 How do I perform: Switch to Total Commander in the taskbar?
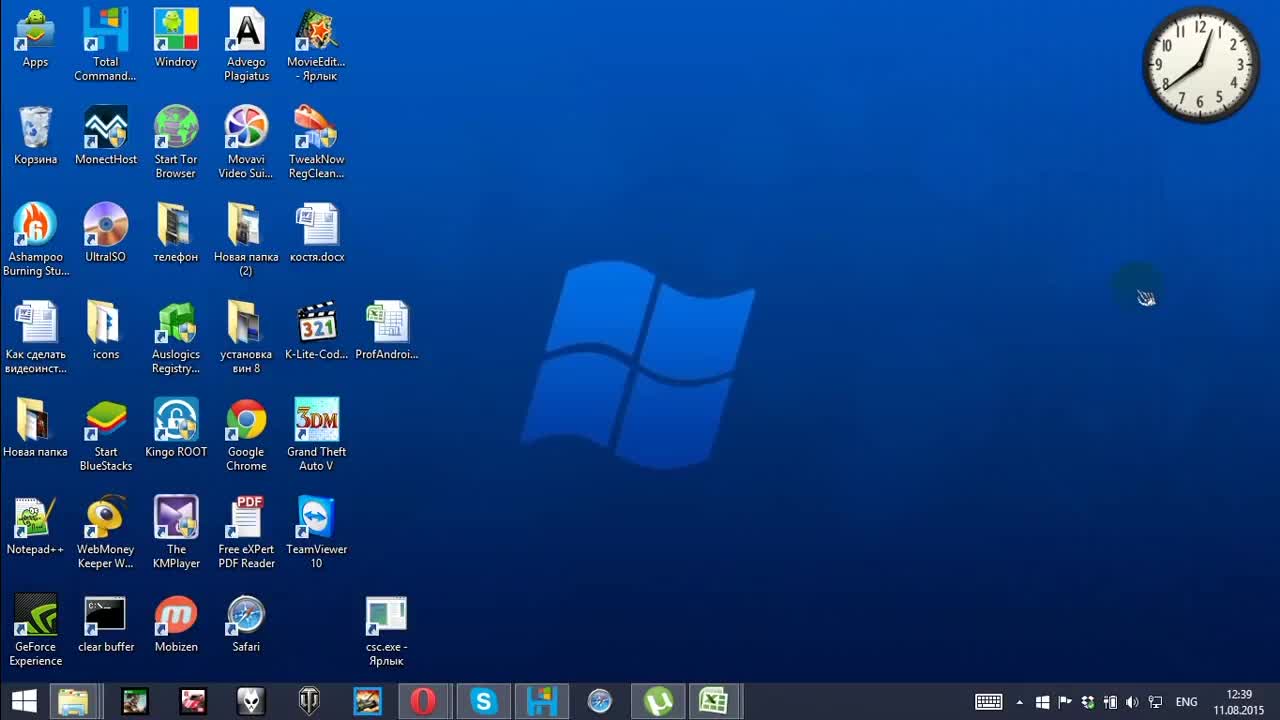542,701
